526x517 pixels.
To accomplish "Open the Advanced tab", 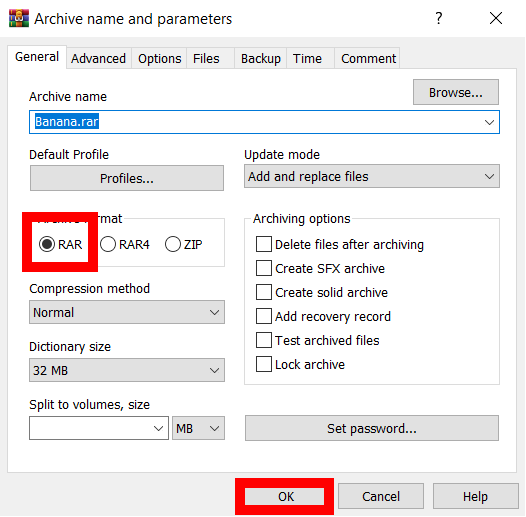I will 98,59.
